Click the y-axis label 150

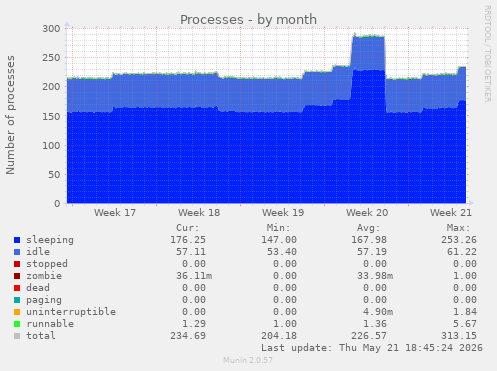pyautogui.click(x=51, y=116)
